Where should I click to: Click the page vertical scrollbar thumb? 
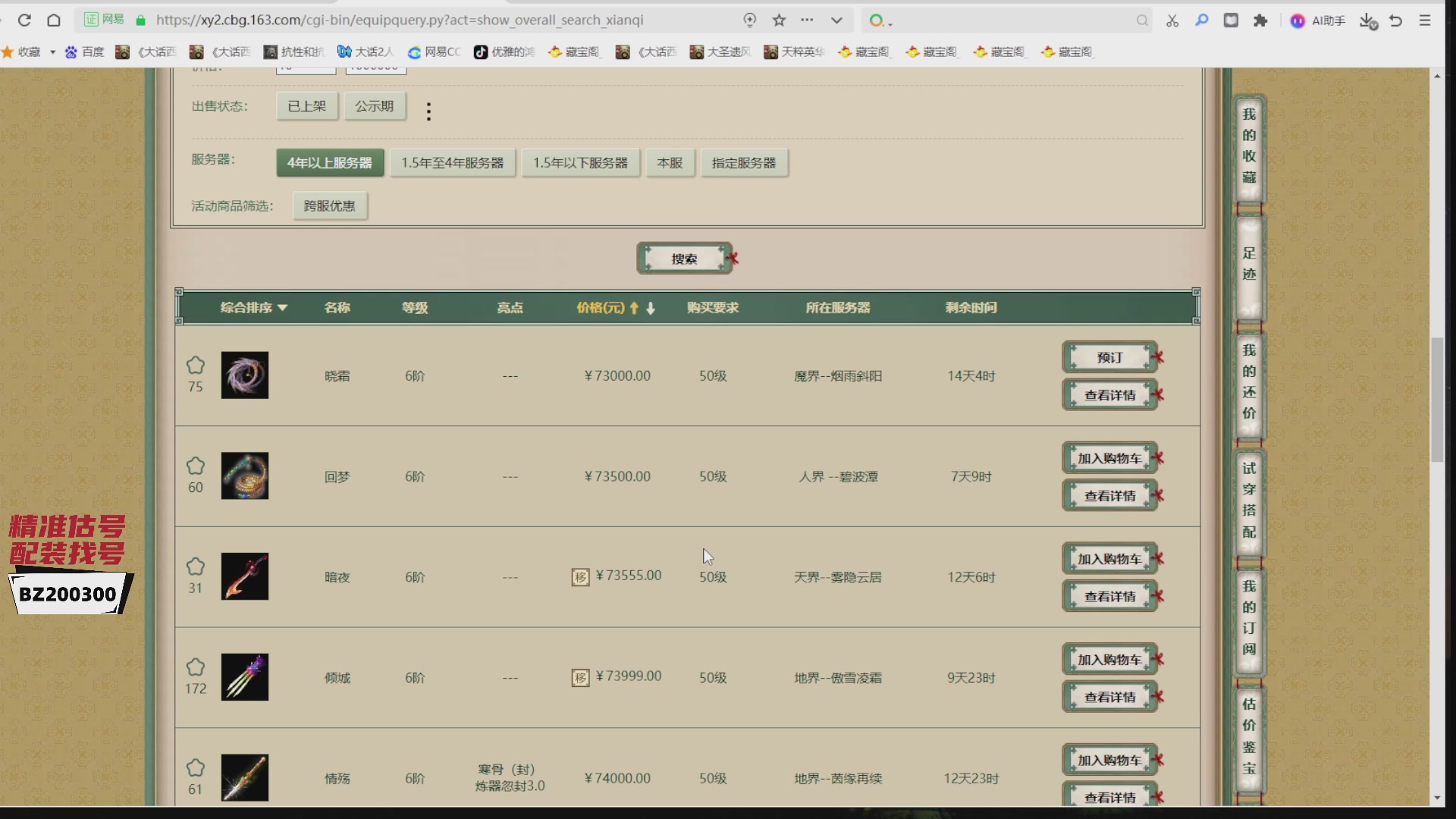[1437, 400]
